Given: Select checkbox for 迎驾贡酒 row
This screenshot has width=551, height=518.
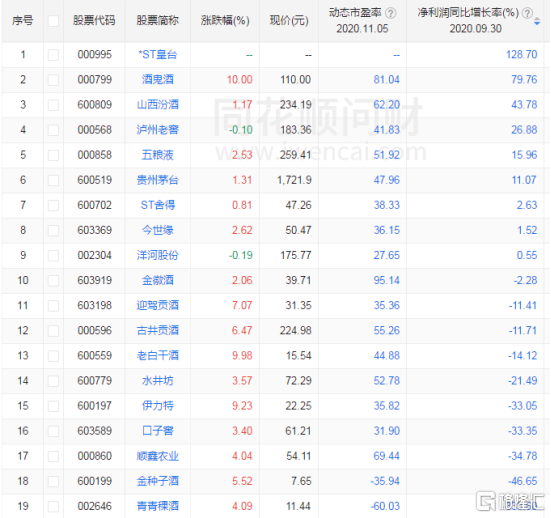Looking at the screenshot, I should [x=53, y=306].
